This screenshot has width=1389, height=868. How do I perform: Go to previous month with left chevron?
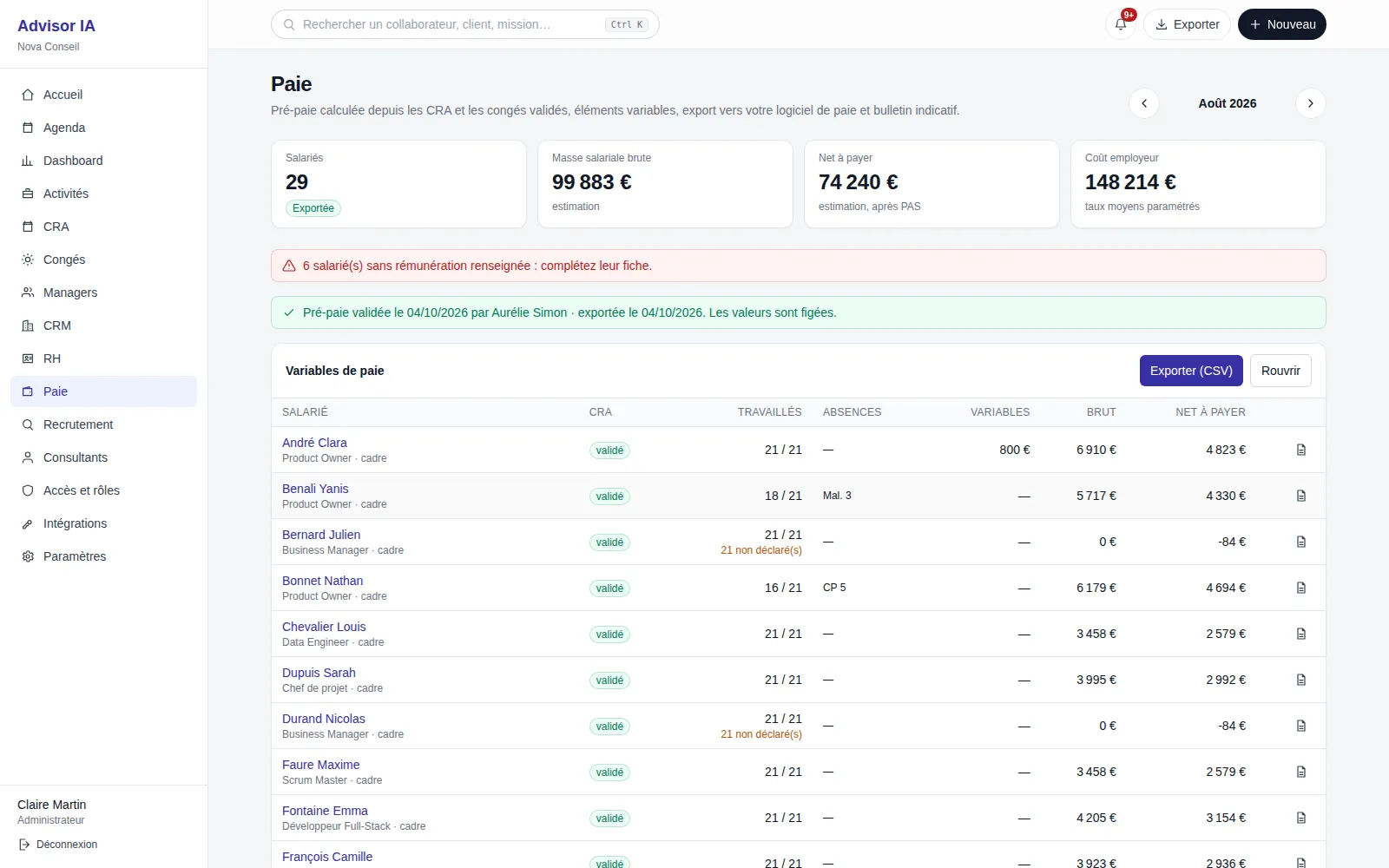coord(1144,103)
